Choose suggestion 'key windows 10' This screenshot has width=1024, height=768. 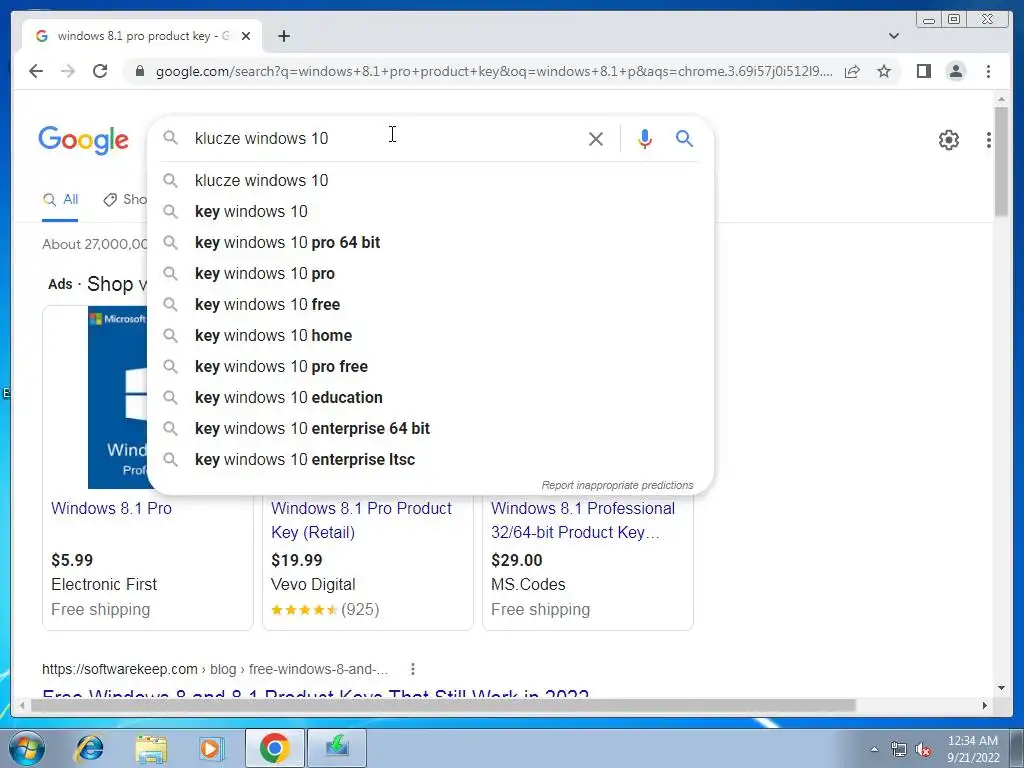431,211
